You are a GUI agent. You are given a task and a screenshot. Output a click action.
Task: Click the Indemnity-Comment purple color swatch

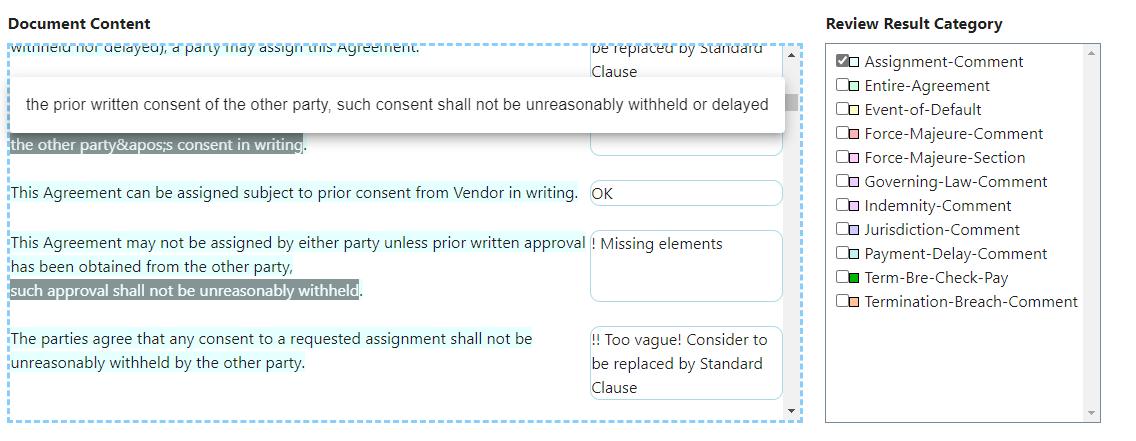(x=854, y=206)
